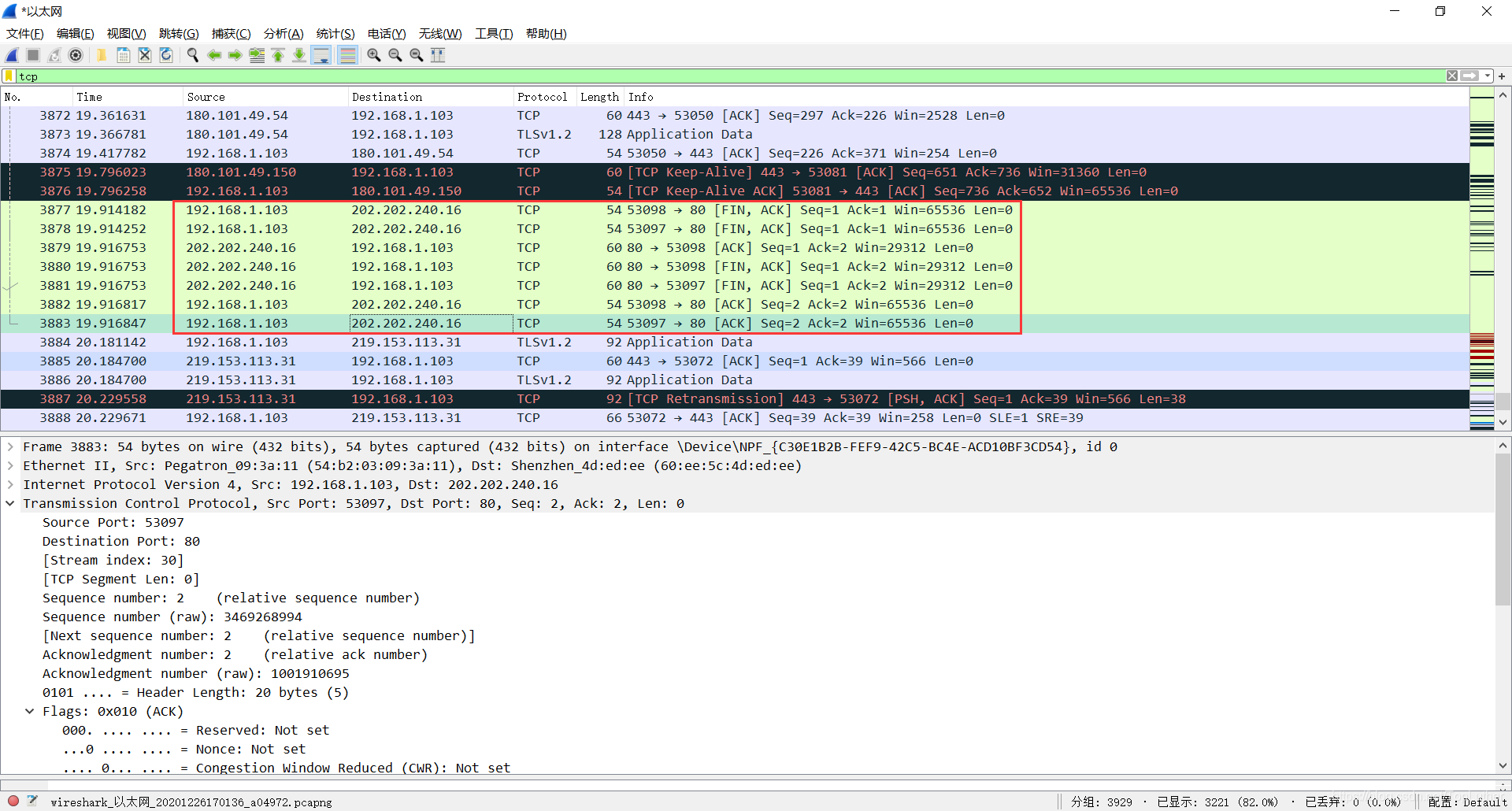Collapse the Flags: 0x010 (ACK) node
This screenshot has width=1512, height=811.
30,711
